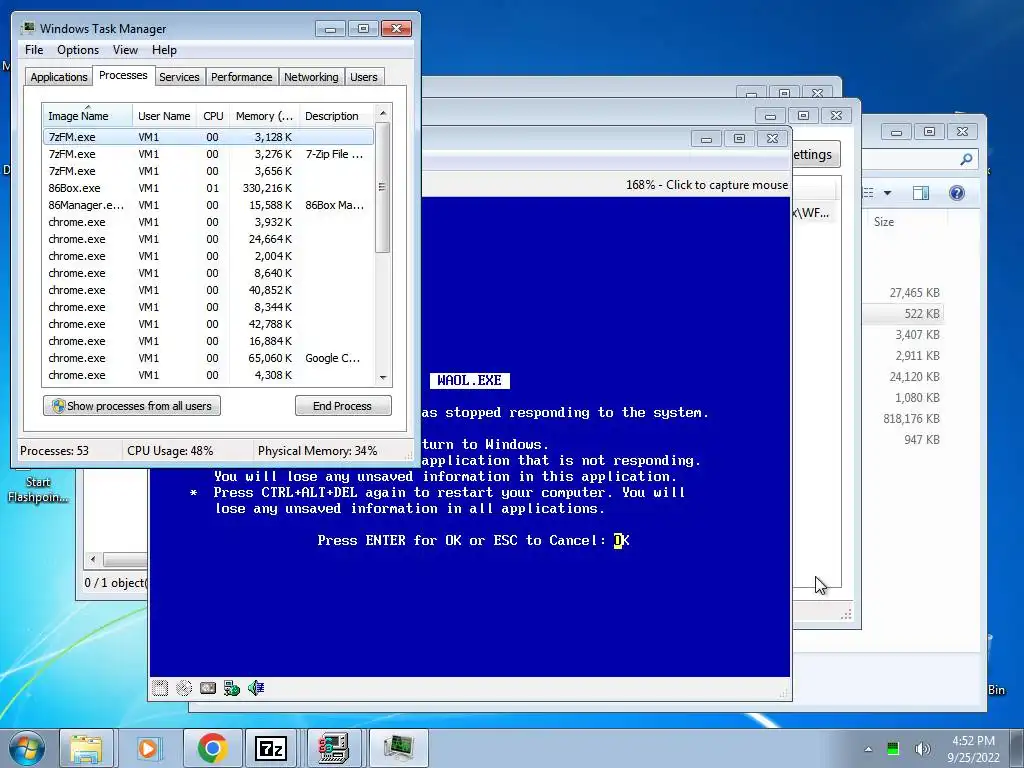Open Windows Explorer from the taskbar
Viewport: 1024px width, 768px height.
pos(86,748)
